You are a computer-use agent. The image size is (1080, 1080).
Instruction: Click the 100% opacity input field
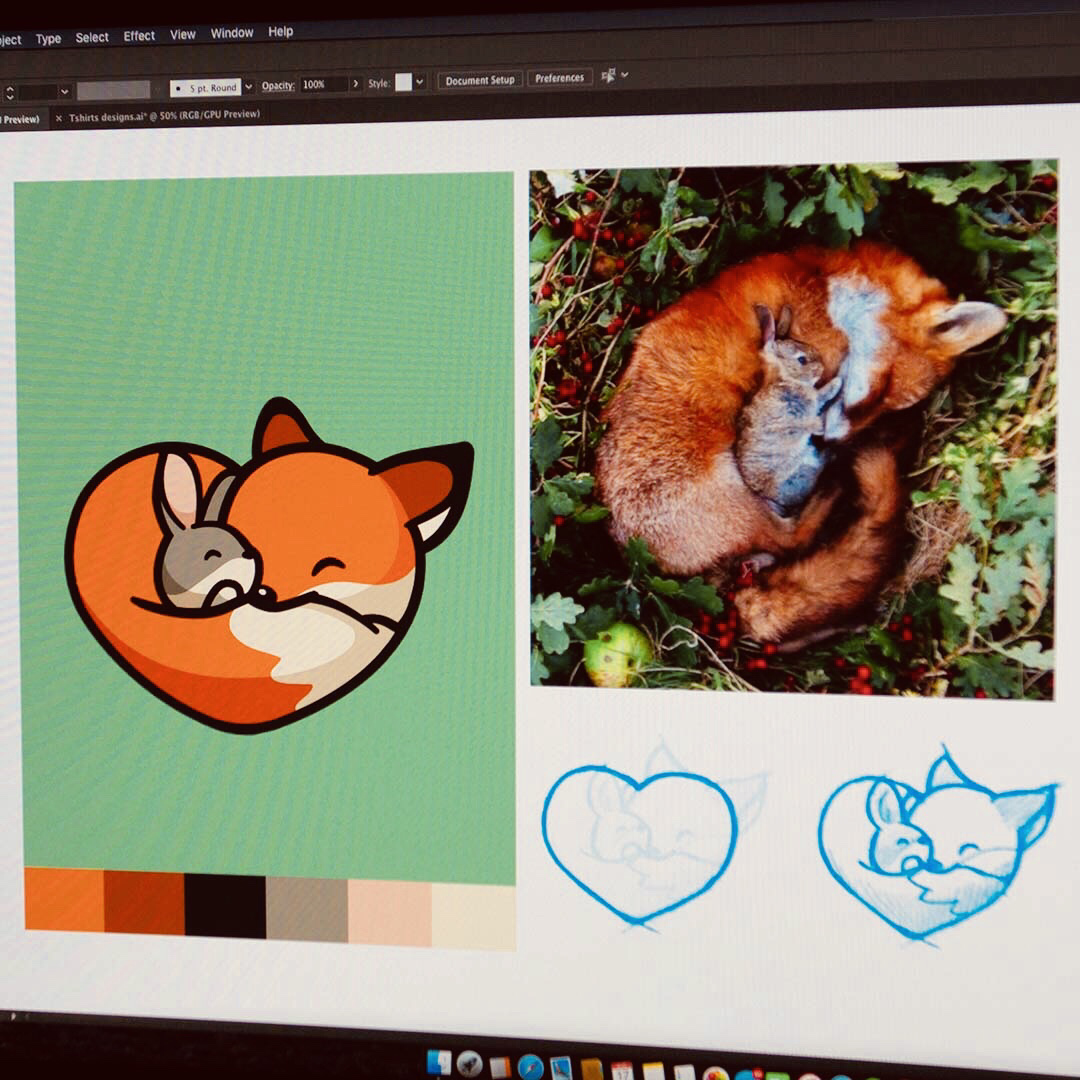point(322,85)
